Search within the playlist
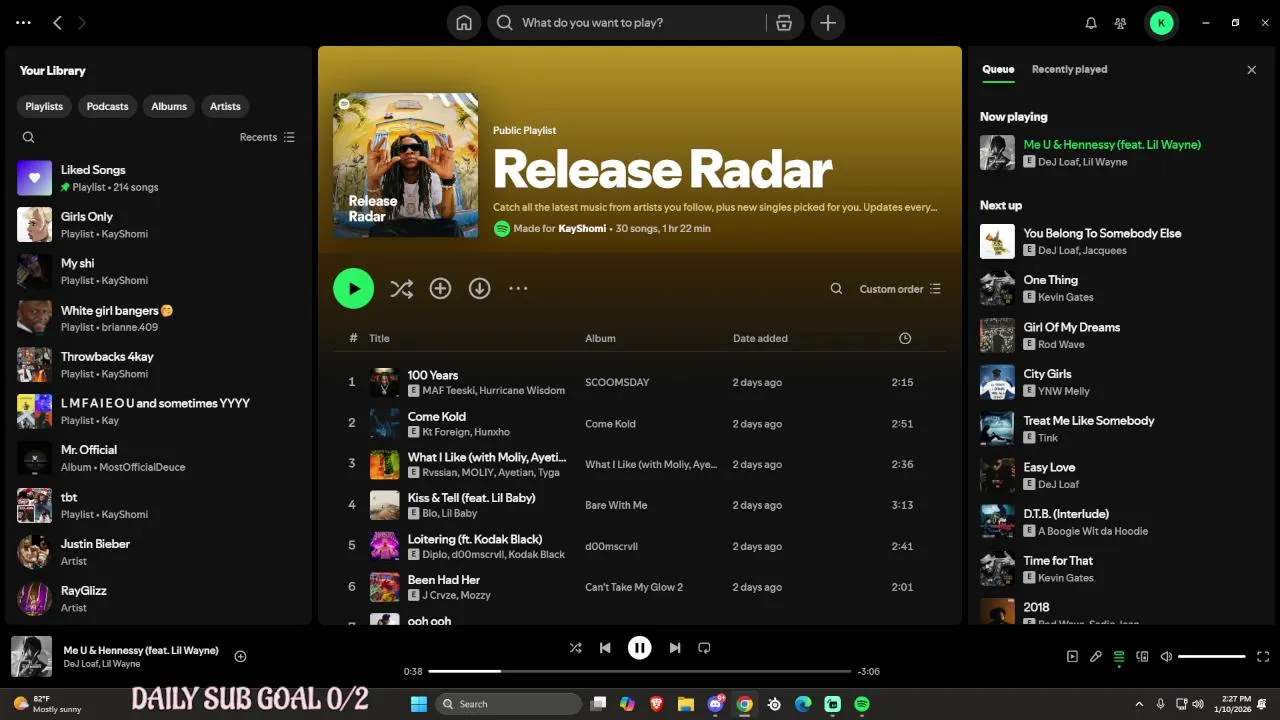 (836, 289)
